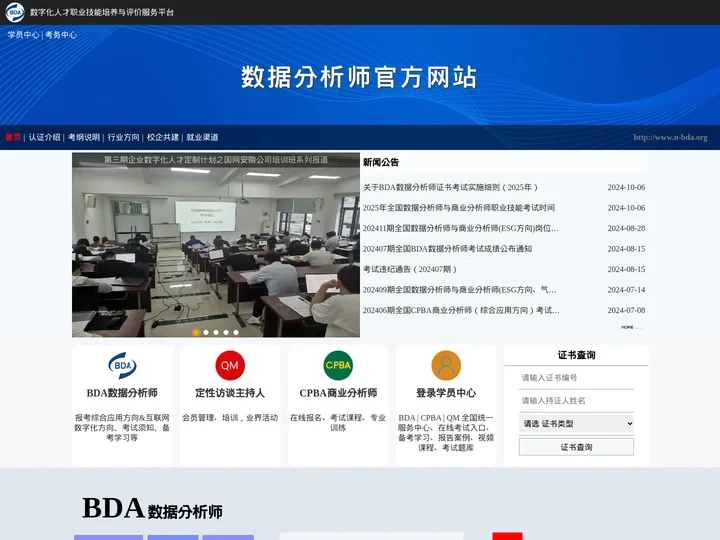720x540 pixels.
Task: Click the CPBA商业分析师 card title
Action: click(x=338, y=393)
